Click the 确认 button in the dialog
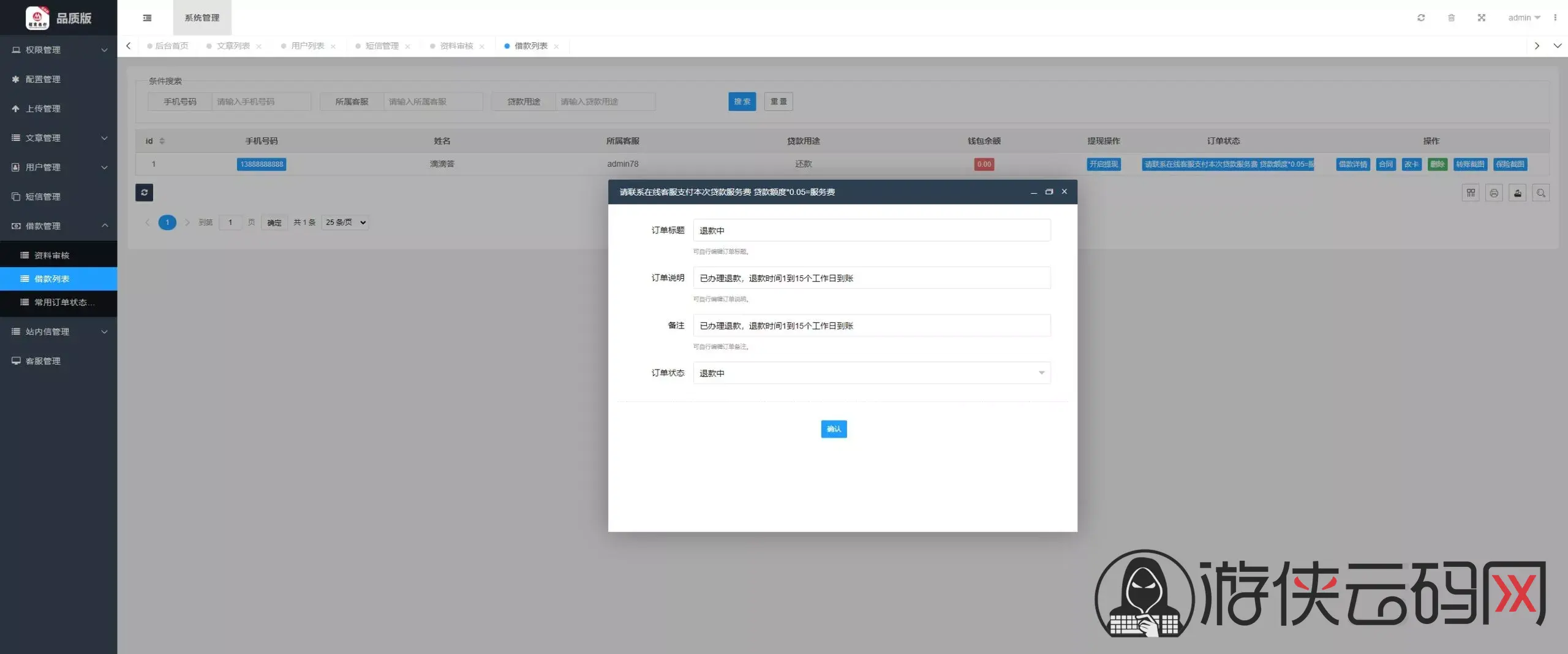1568x654 pixels. (834, 429)
